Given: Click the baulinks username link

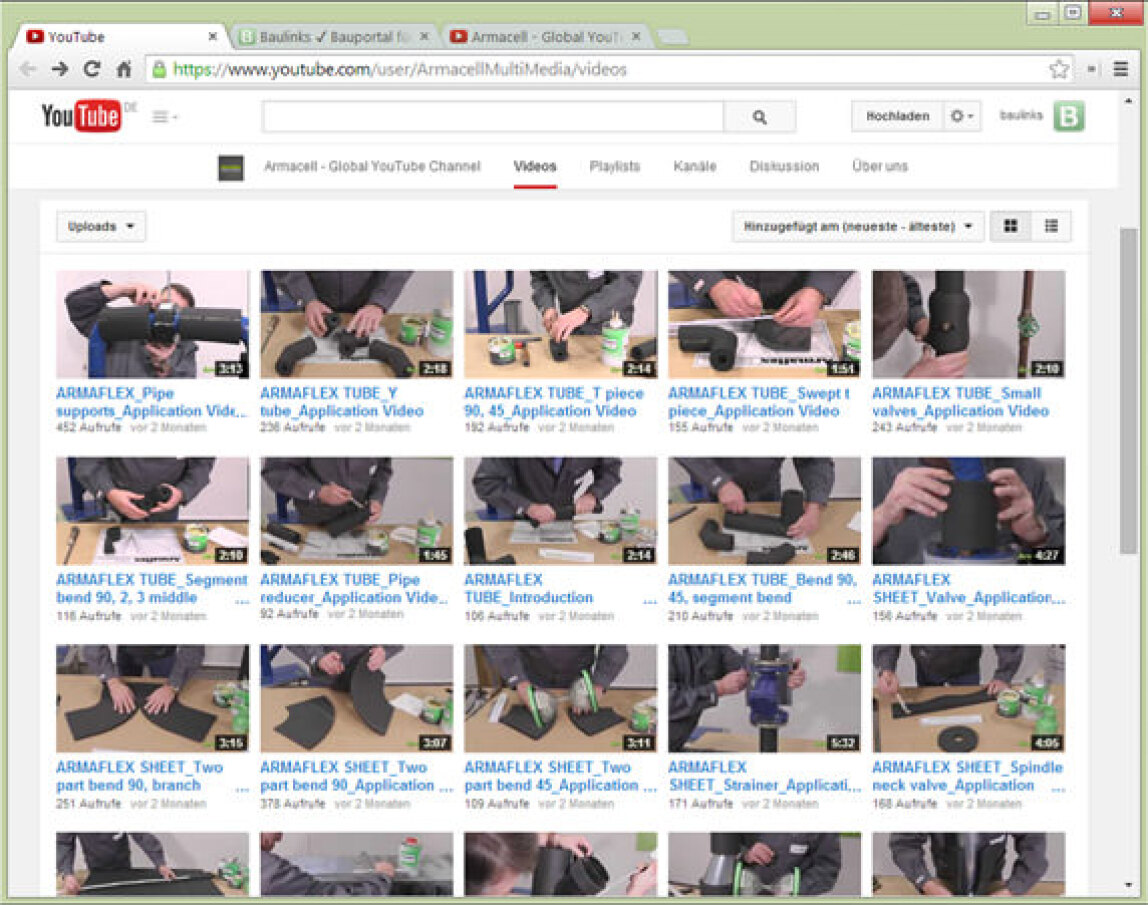Looking at the screenshot, I should 1021,116.
